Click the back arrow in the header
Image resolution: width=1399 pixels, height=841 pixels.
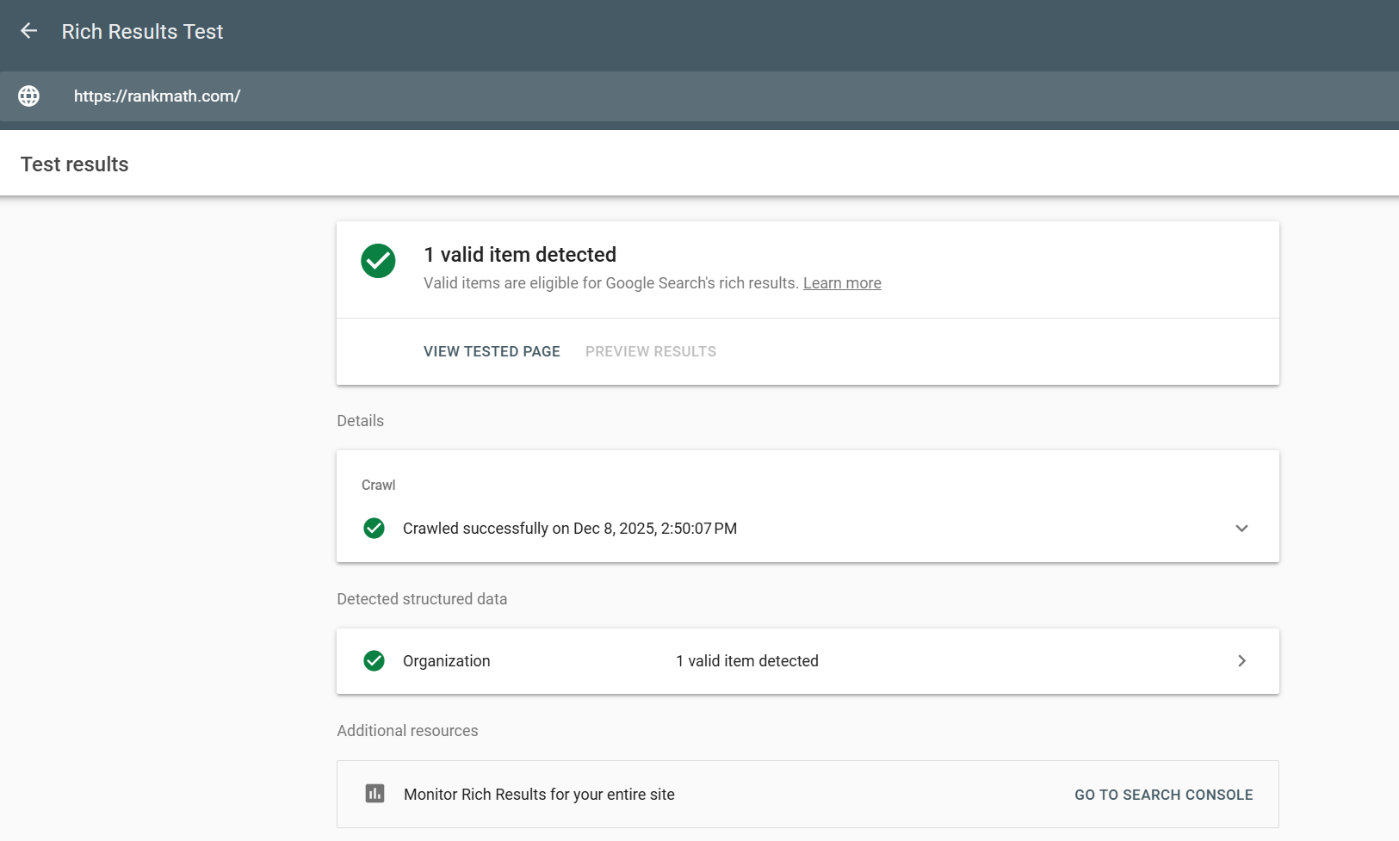[29, 31]
